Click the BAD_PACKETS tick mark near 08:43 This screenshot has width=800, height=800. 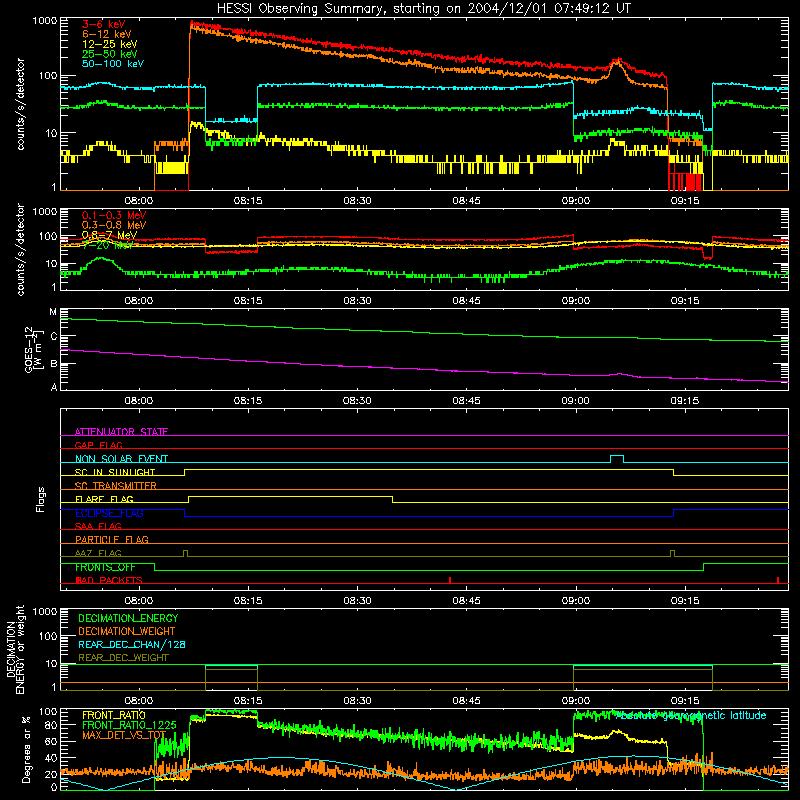point(449,580)
